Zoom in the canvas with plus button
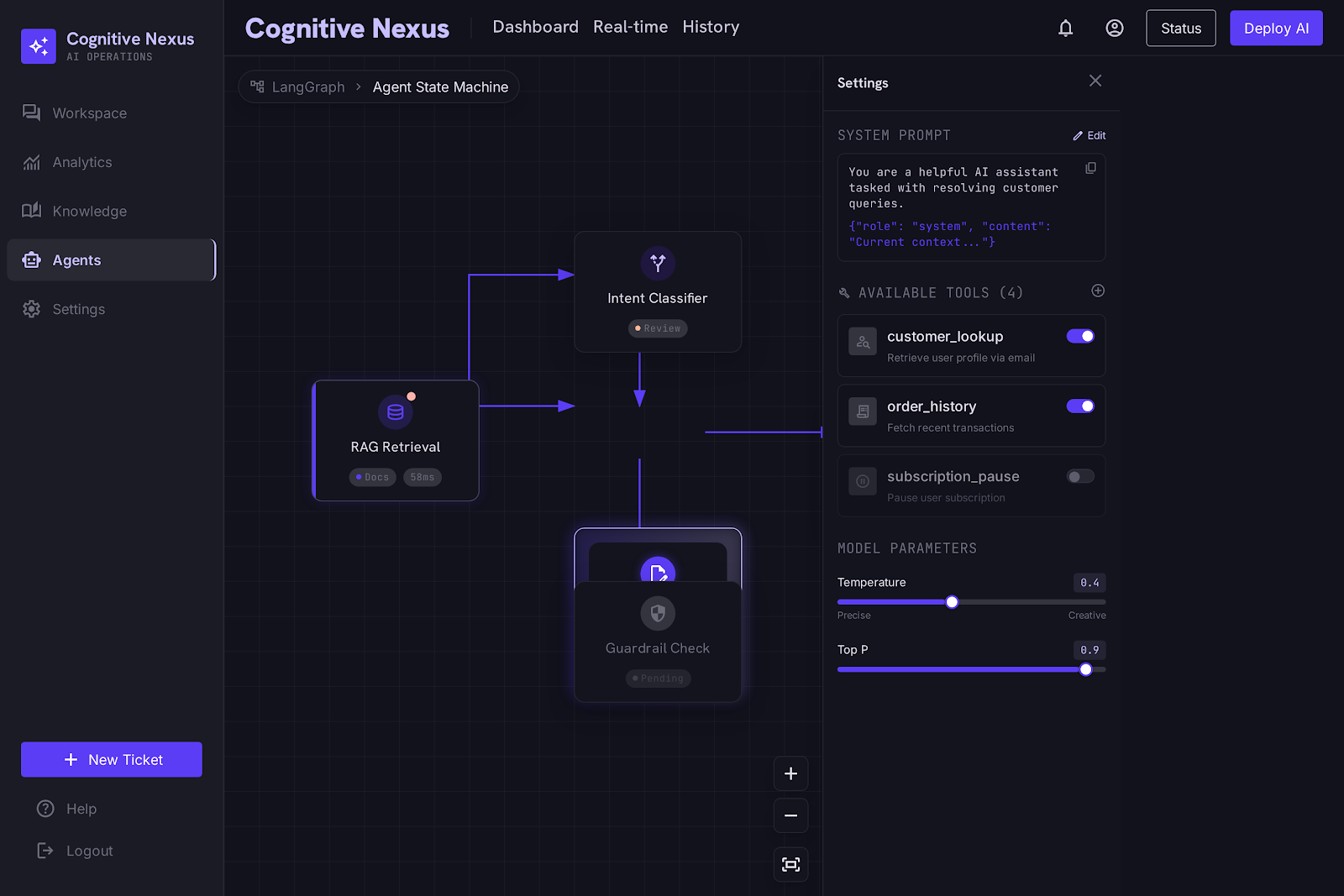This screenshot has width=1344, height=896. coord(790,773)
